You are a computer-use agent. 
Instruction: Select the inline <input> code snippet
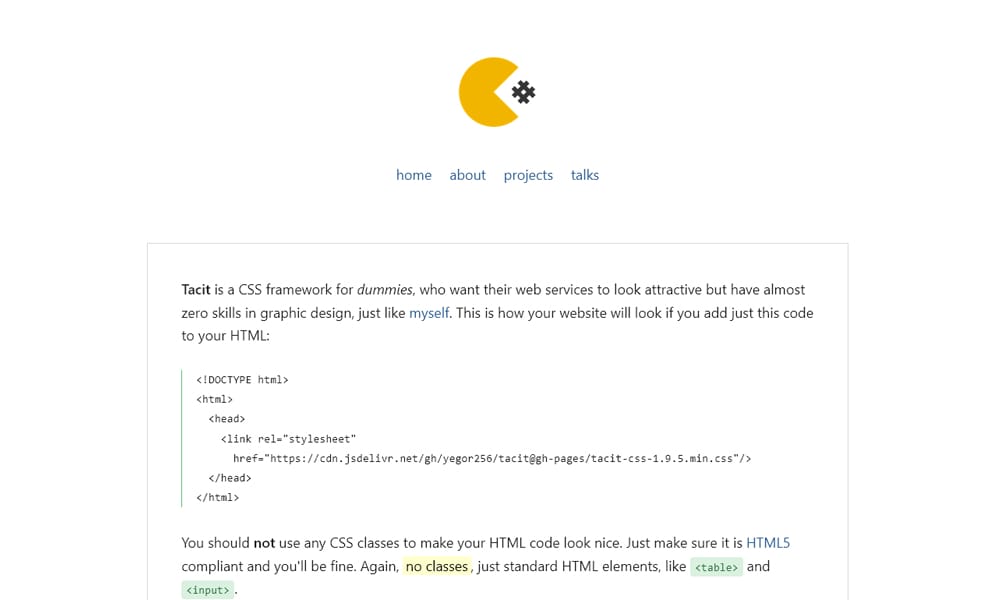(208, 589)
